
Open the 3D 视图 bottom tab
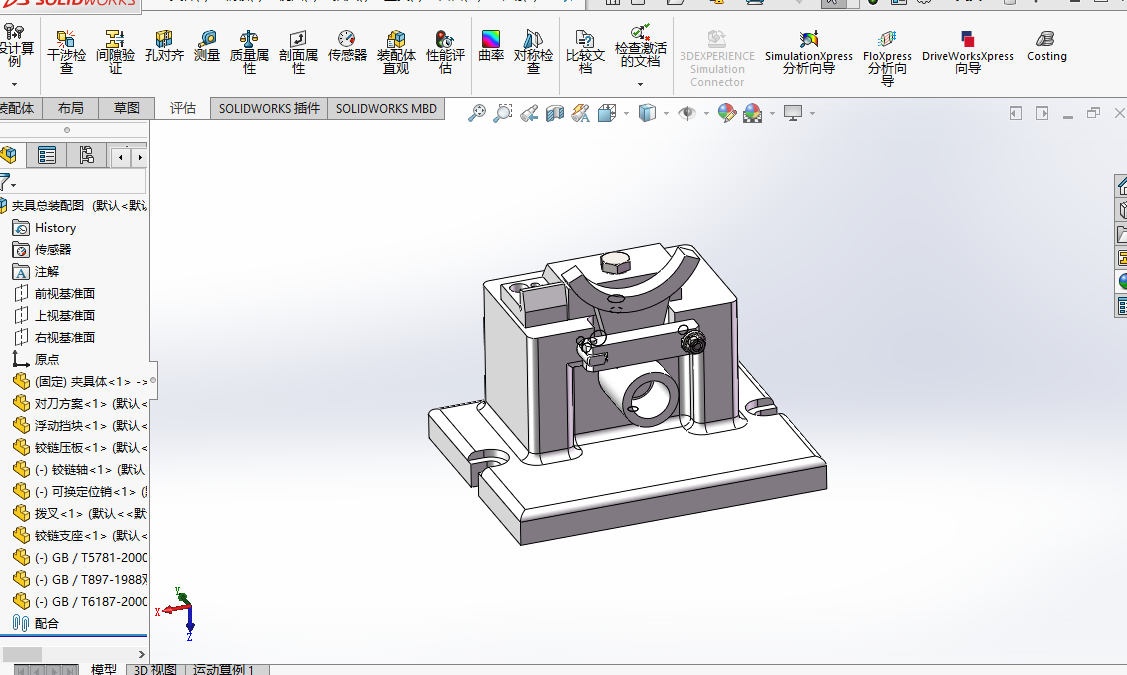click(155, 669)
